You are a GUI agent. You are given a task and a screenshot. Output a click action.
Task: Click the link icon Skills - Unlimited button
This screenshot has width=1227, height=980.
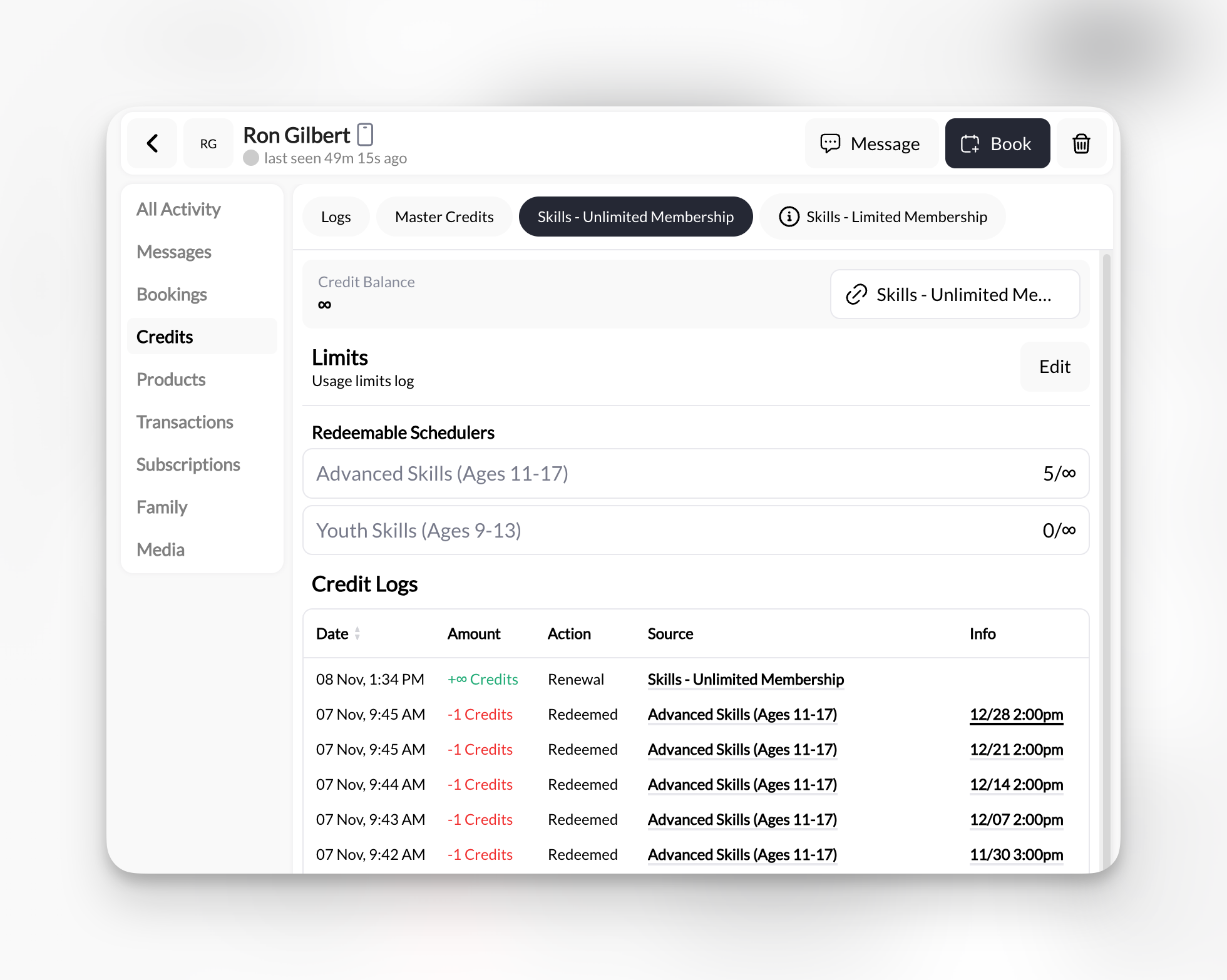(x=955, y=294)
